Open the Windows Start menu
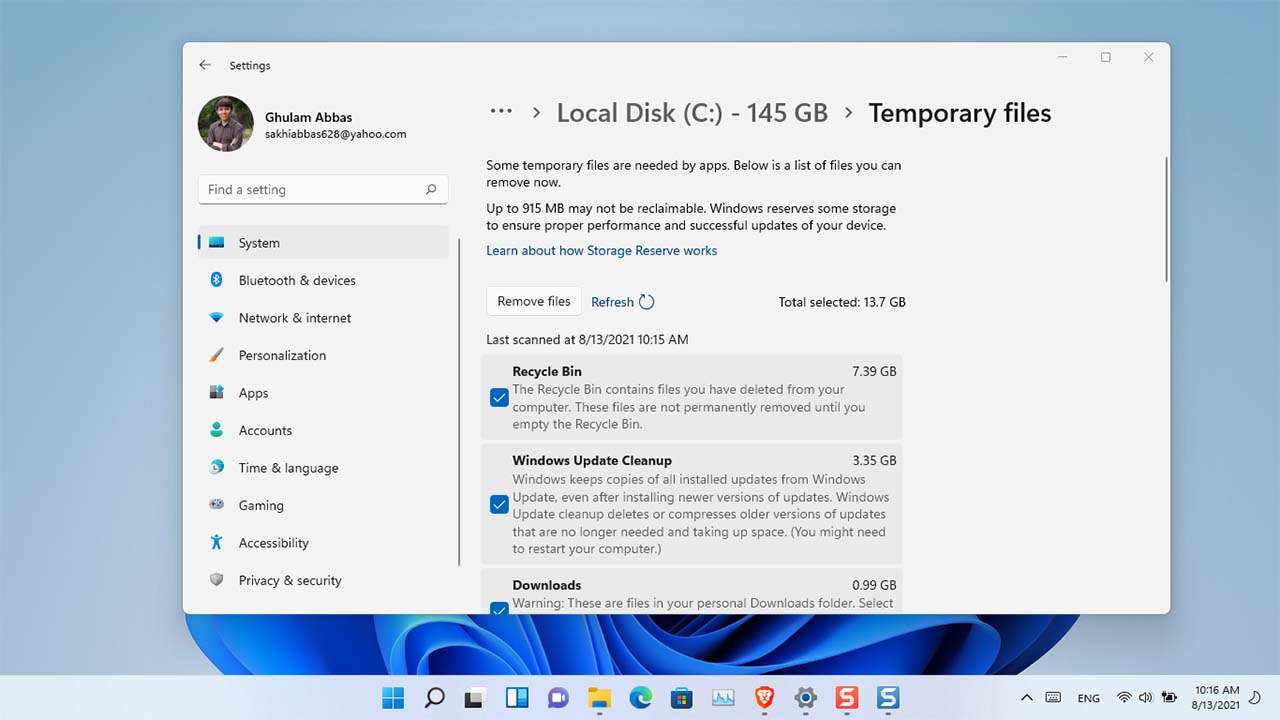The width and height of the screenshot is (1280, 720). click(393, 698)
